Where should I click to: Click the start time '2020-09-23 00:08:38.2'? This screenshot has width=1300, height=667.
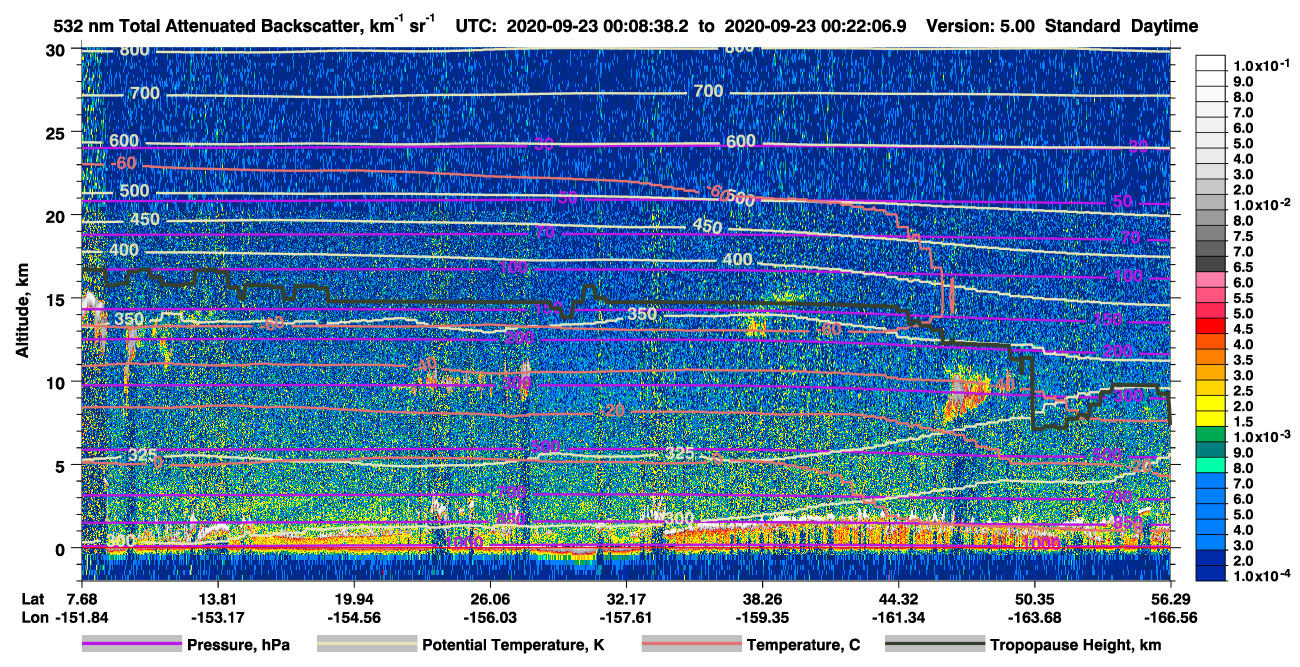[598, 27]
